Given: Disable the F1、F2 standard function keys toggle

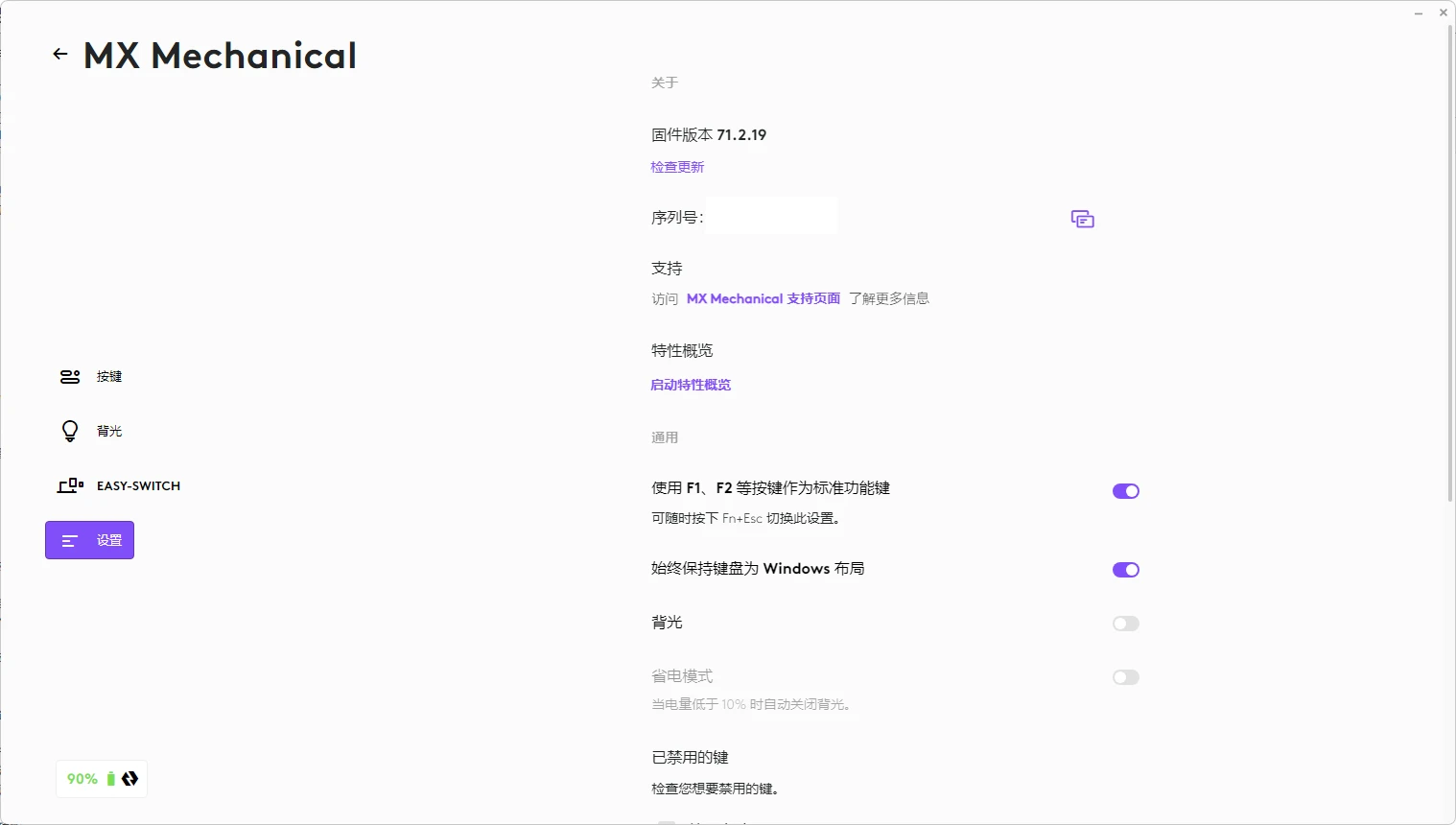Looking at the screenshot, I should [x=1125, y=490].
